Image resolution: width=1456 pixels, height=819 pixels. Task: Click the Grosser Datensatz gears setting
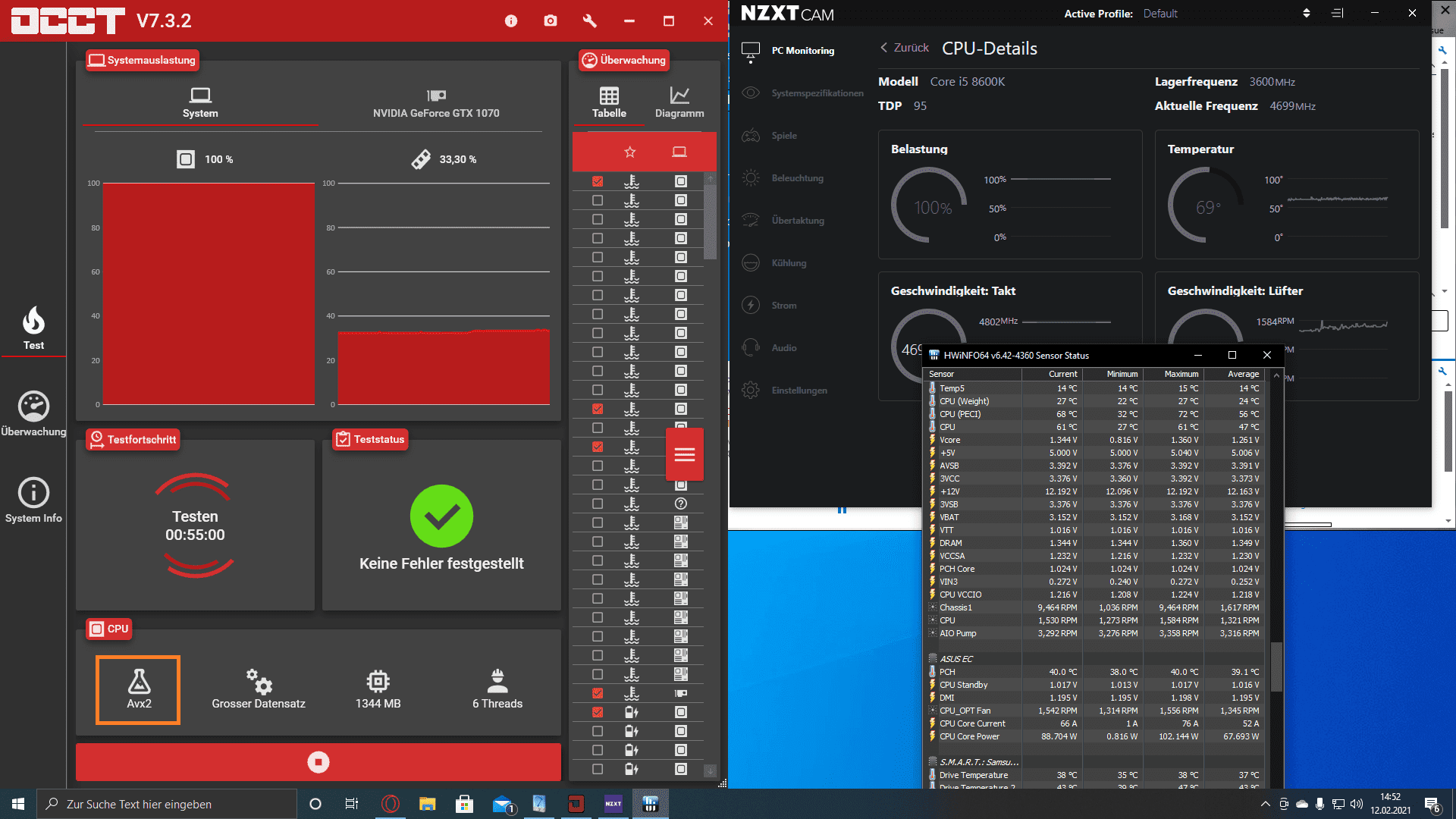(x=259, y=689)
